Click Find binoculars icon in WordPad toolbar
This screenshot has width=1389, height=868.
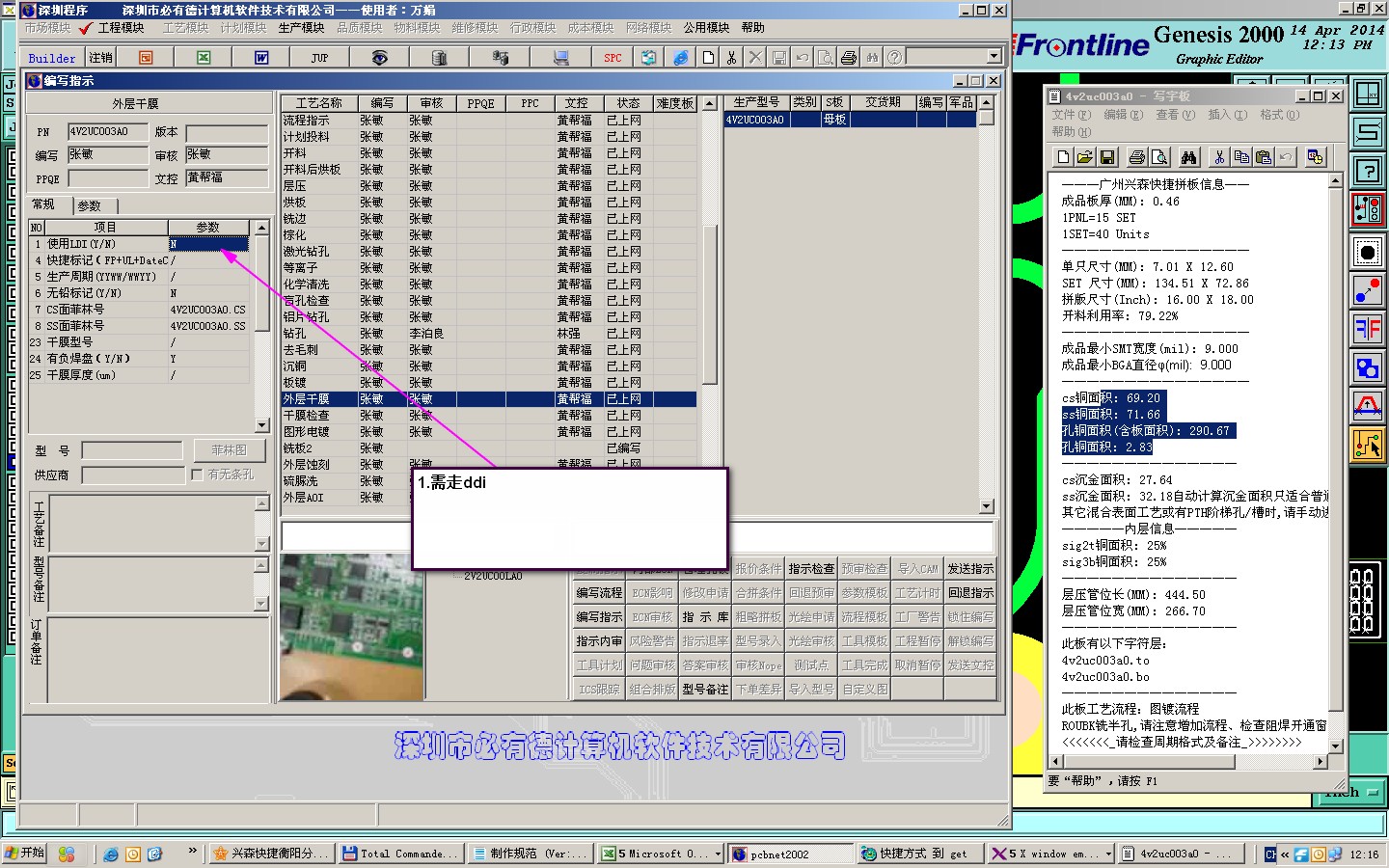tap(1188, 156)
